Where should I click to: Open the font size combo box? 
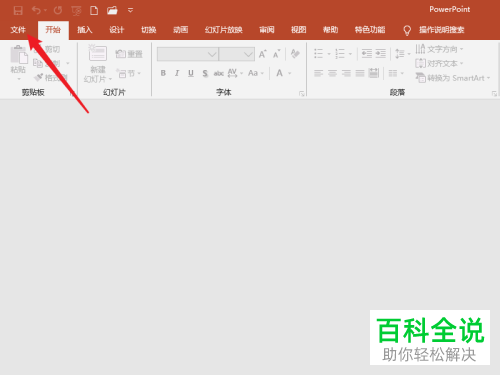pyautogui.click(x=237, y=54)
